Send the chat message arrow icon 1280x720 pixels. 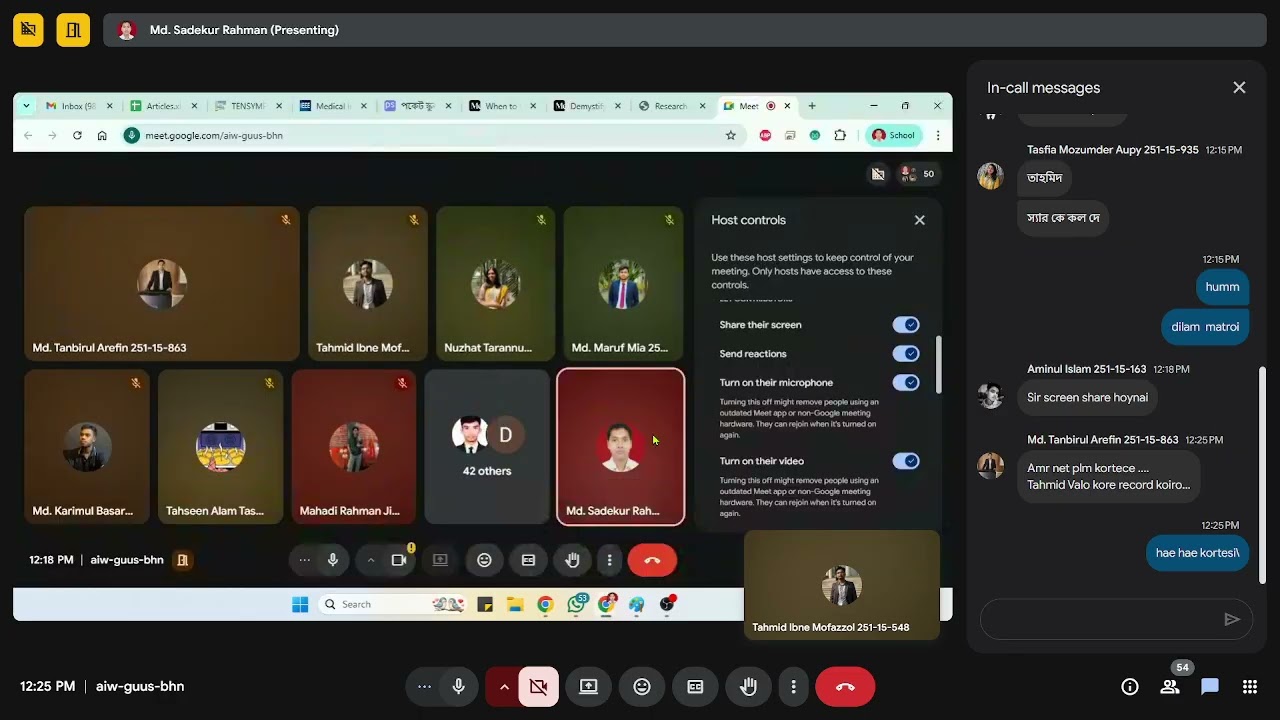point(1232,620)
